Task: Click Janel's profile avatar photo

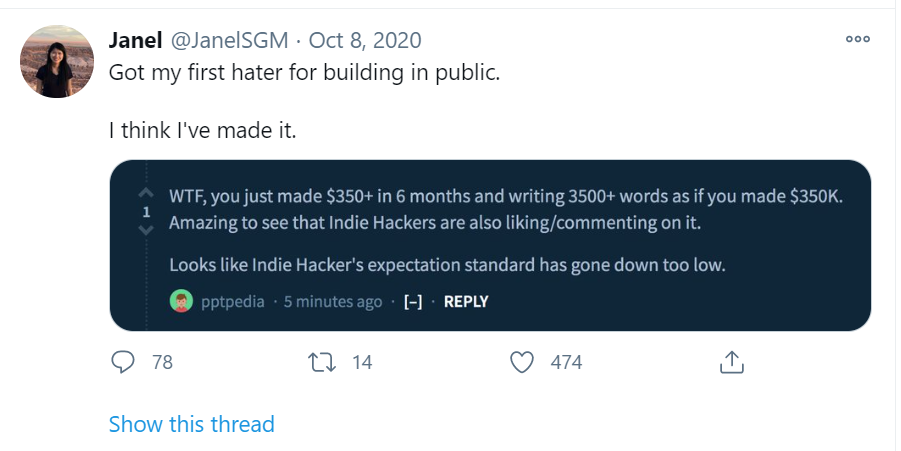Action: point(57,61)
